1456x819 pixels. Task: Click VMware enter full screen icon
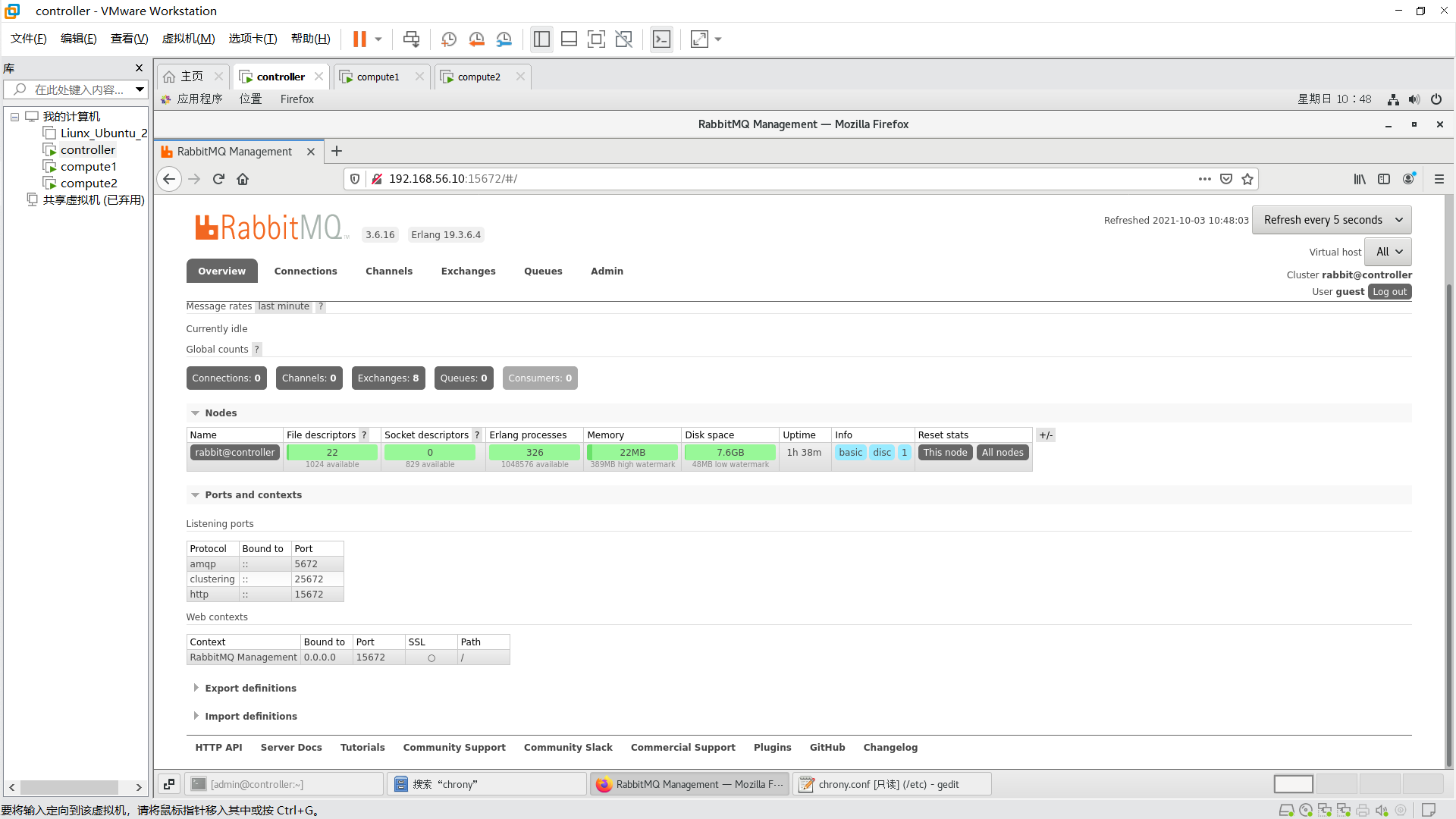point(596,39)
